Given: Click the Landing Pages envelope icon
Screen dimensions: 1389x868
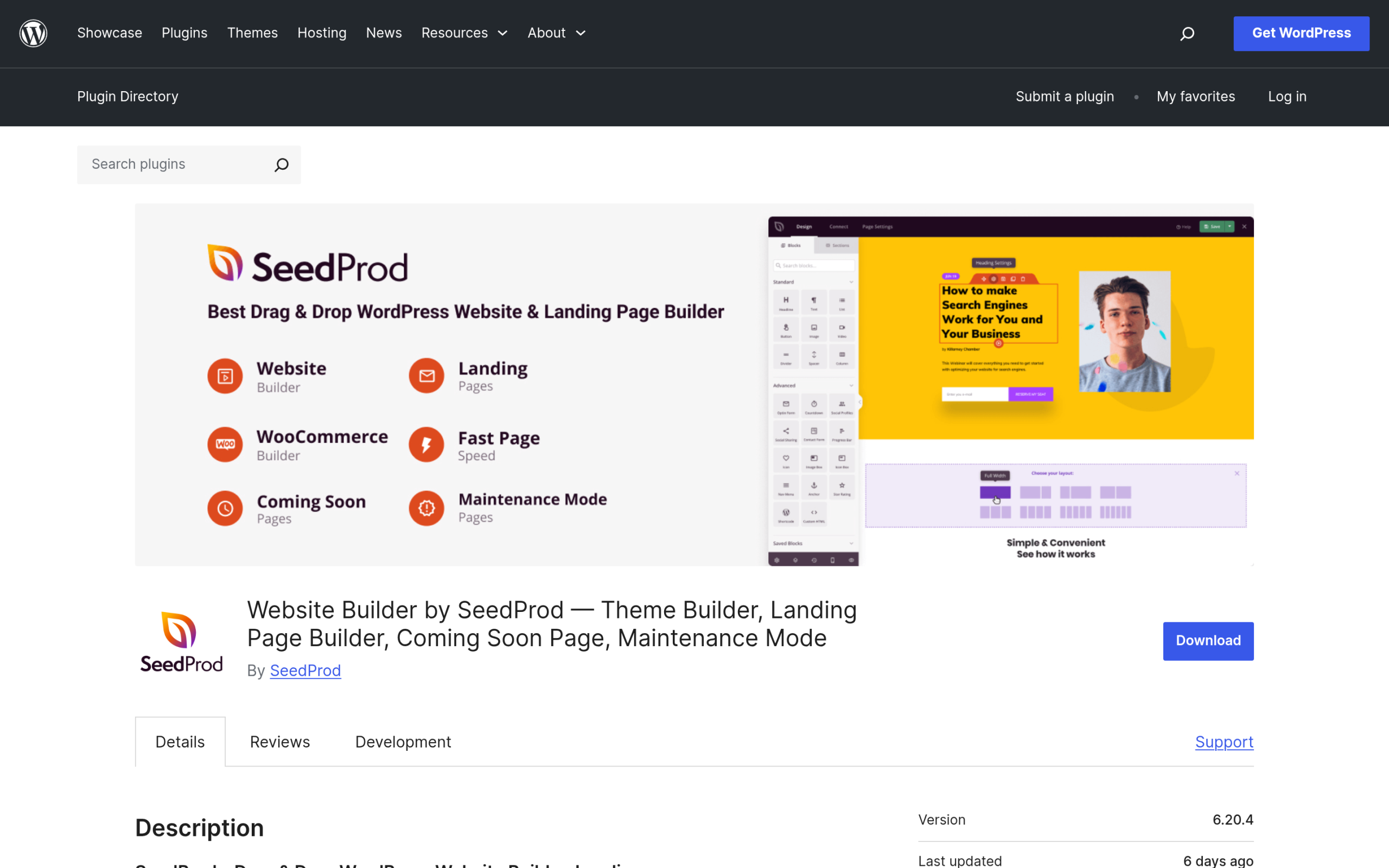Looking at the screenshot, I should [426, 376].
